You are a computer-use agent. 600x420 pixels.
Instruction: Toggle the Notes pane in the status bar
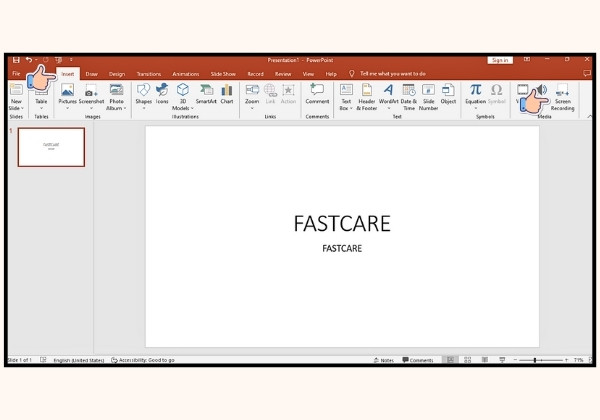(x=384, y=360)
